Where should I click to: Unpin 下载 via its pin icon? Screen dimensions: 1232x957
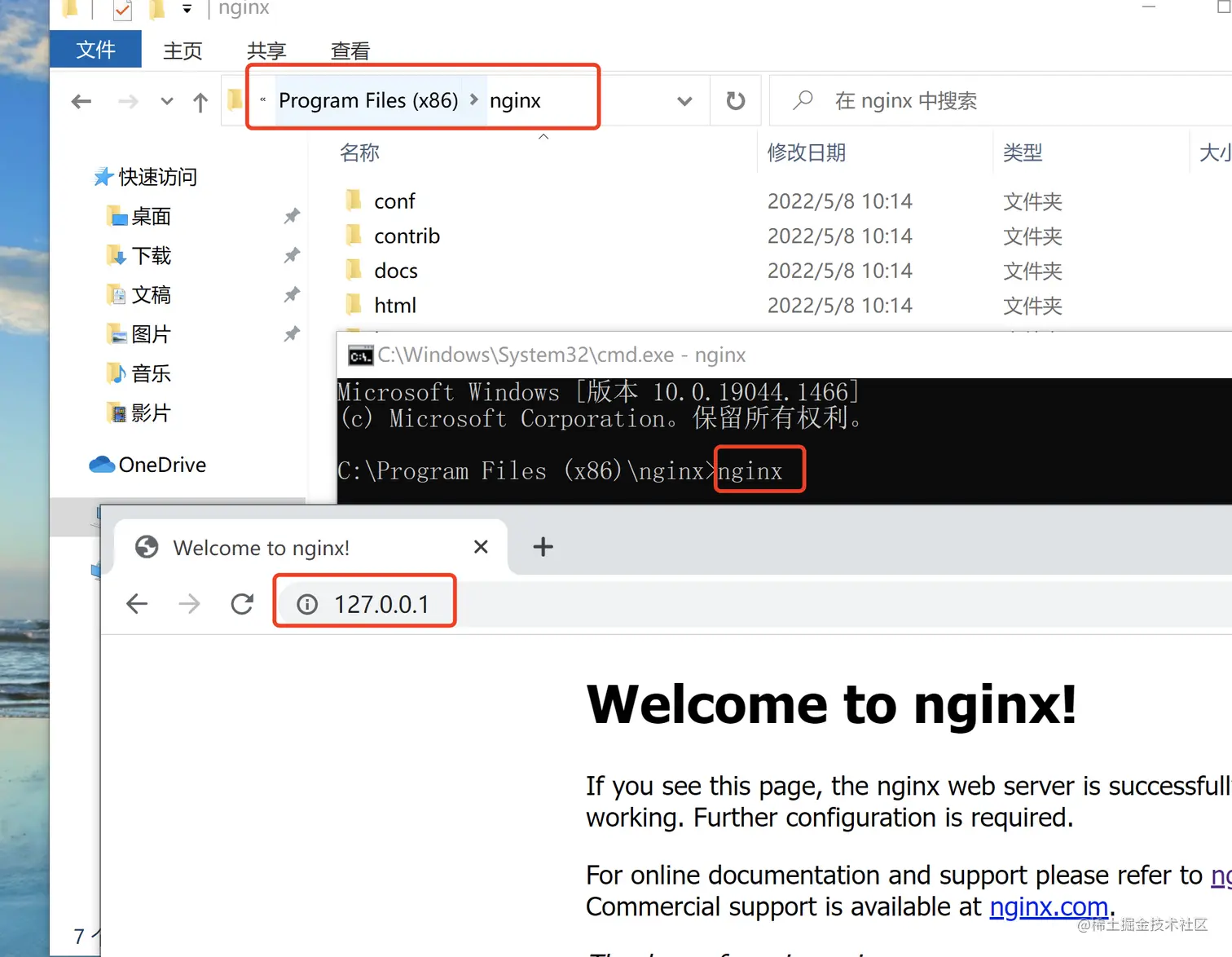[292, 255]
